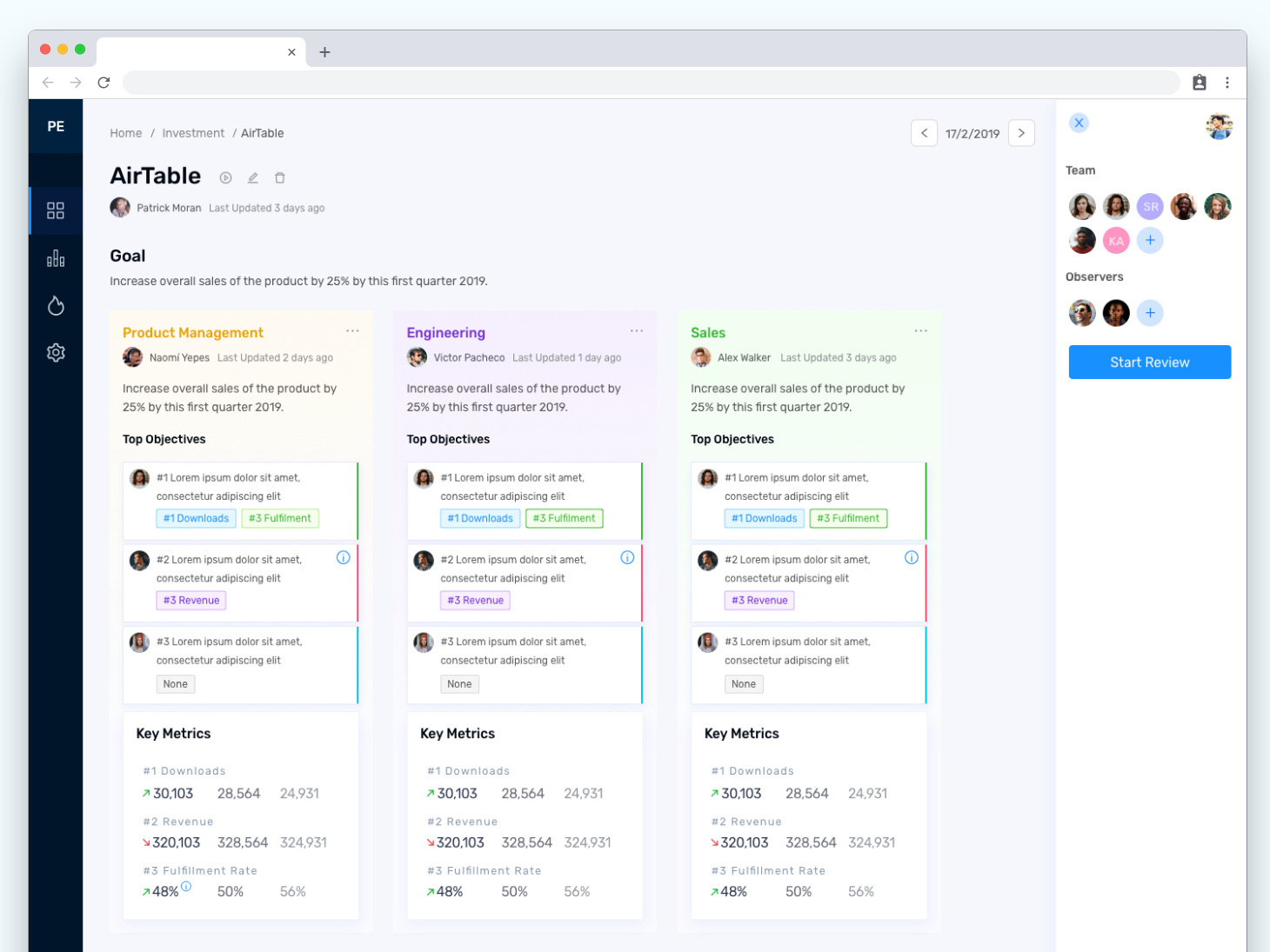
Task: Click 30,103 Downloads value in Engineering metrics
Action: [457, 794]
